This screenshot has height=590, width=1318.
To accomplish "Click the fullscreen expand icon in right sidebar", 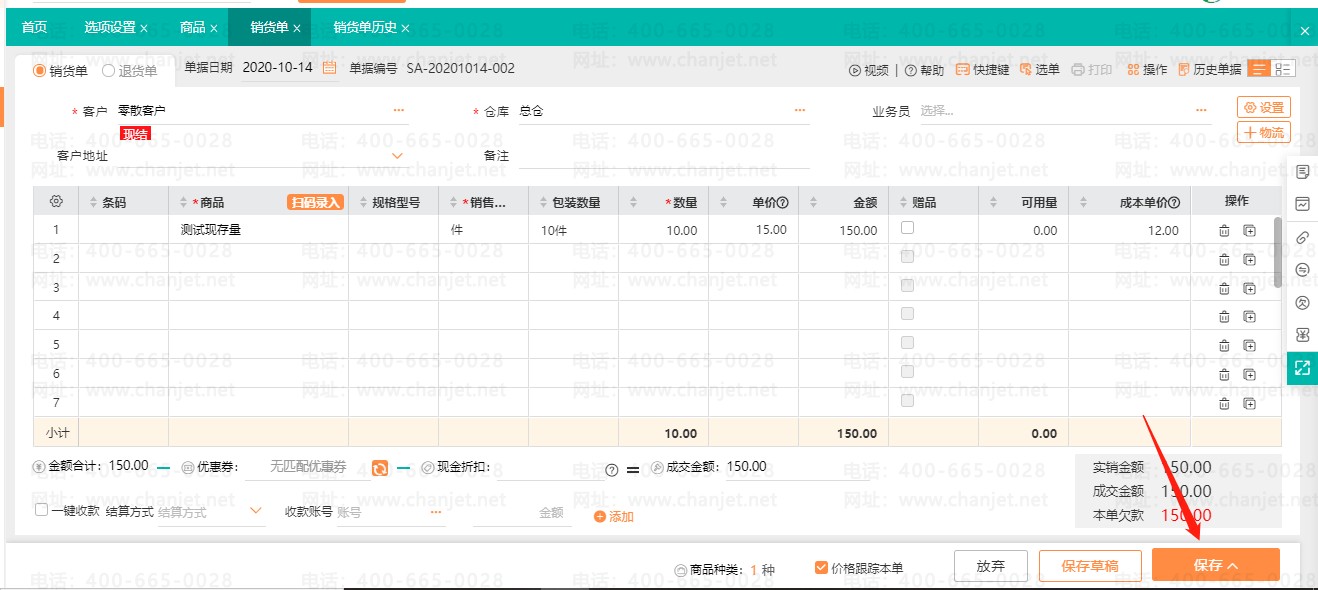I will point(1302,367).
